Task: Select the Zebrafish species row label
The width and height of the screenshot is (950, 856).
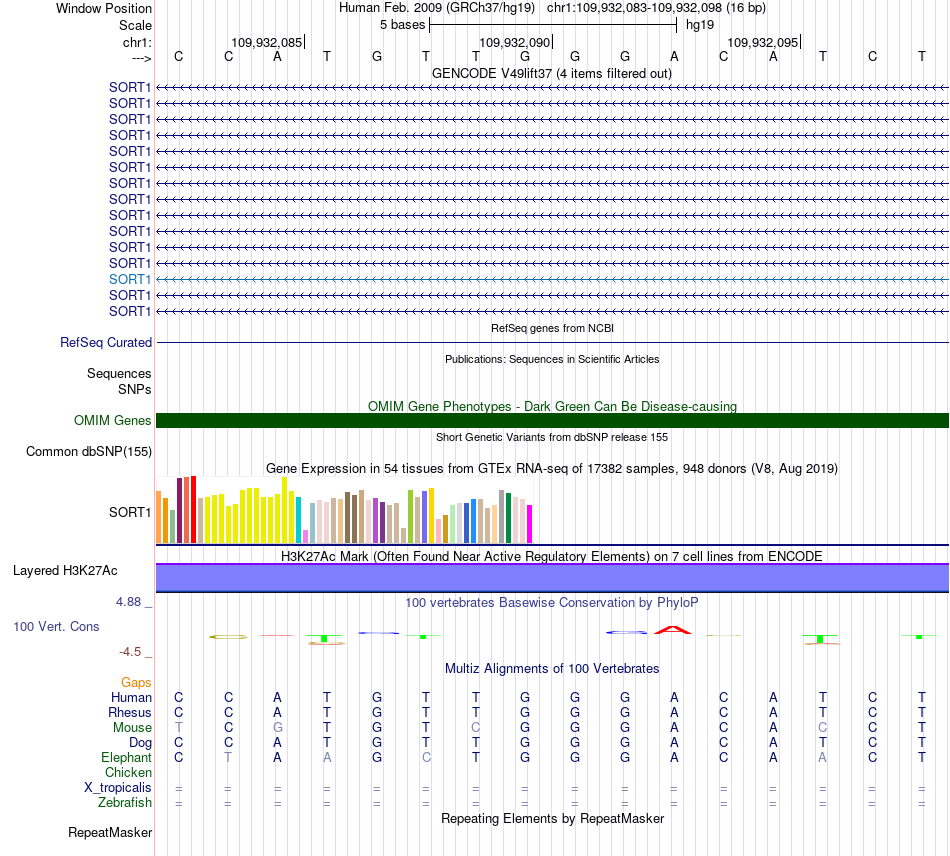Action: click(x=125, y=803)
